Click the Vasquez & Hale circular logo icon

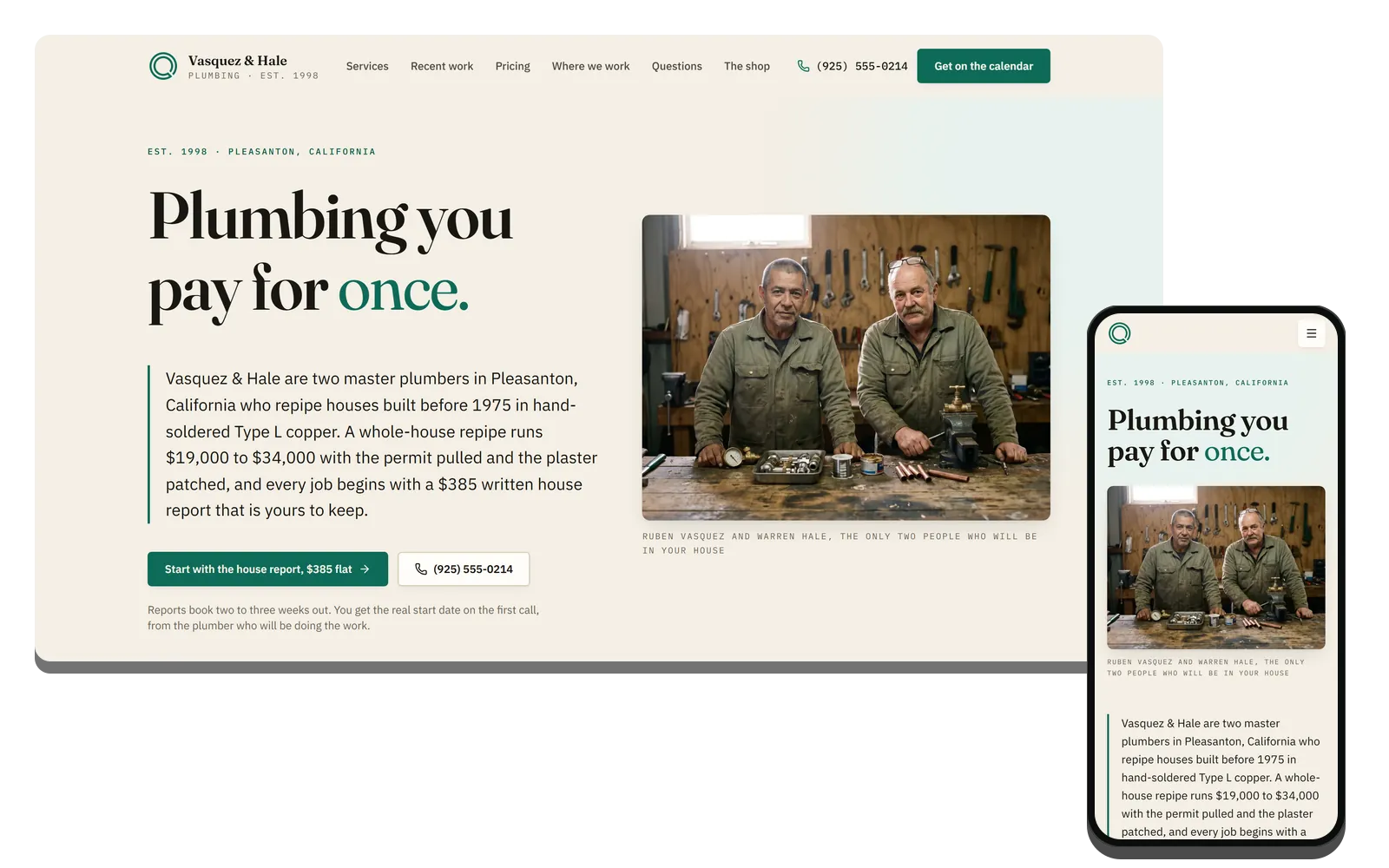coord(163,66)
